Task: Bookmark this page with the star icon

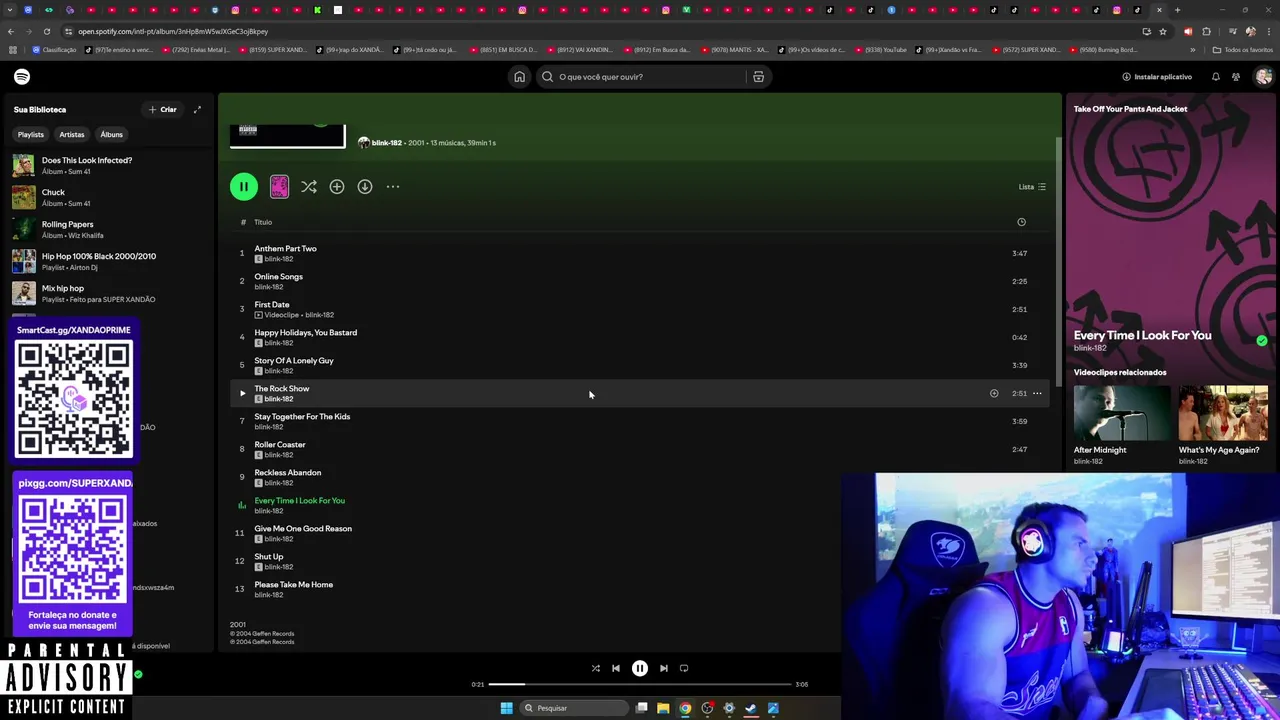Action: (x=1162, y=31)
